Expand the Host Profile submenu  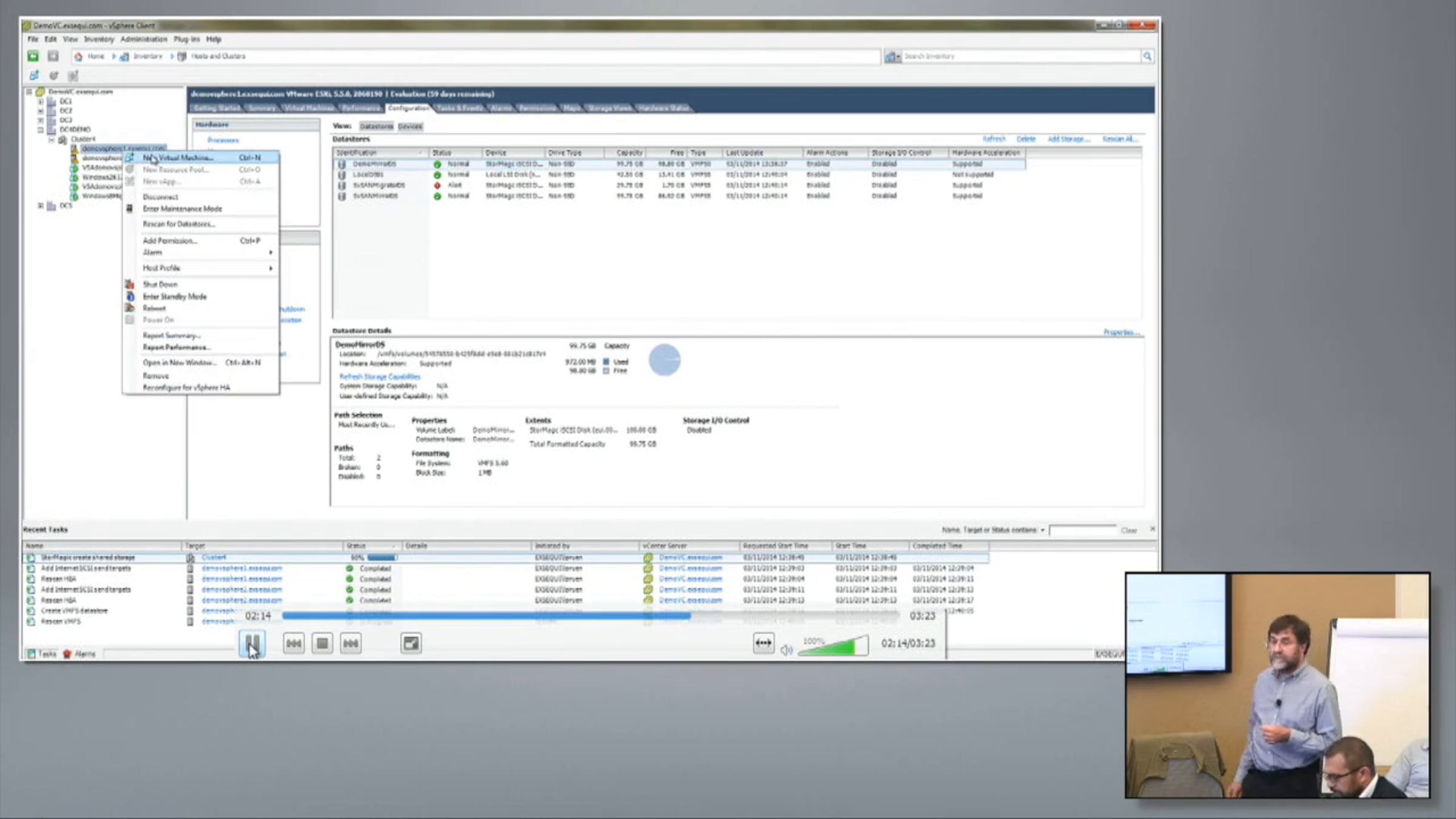pos(201,268)
